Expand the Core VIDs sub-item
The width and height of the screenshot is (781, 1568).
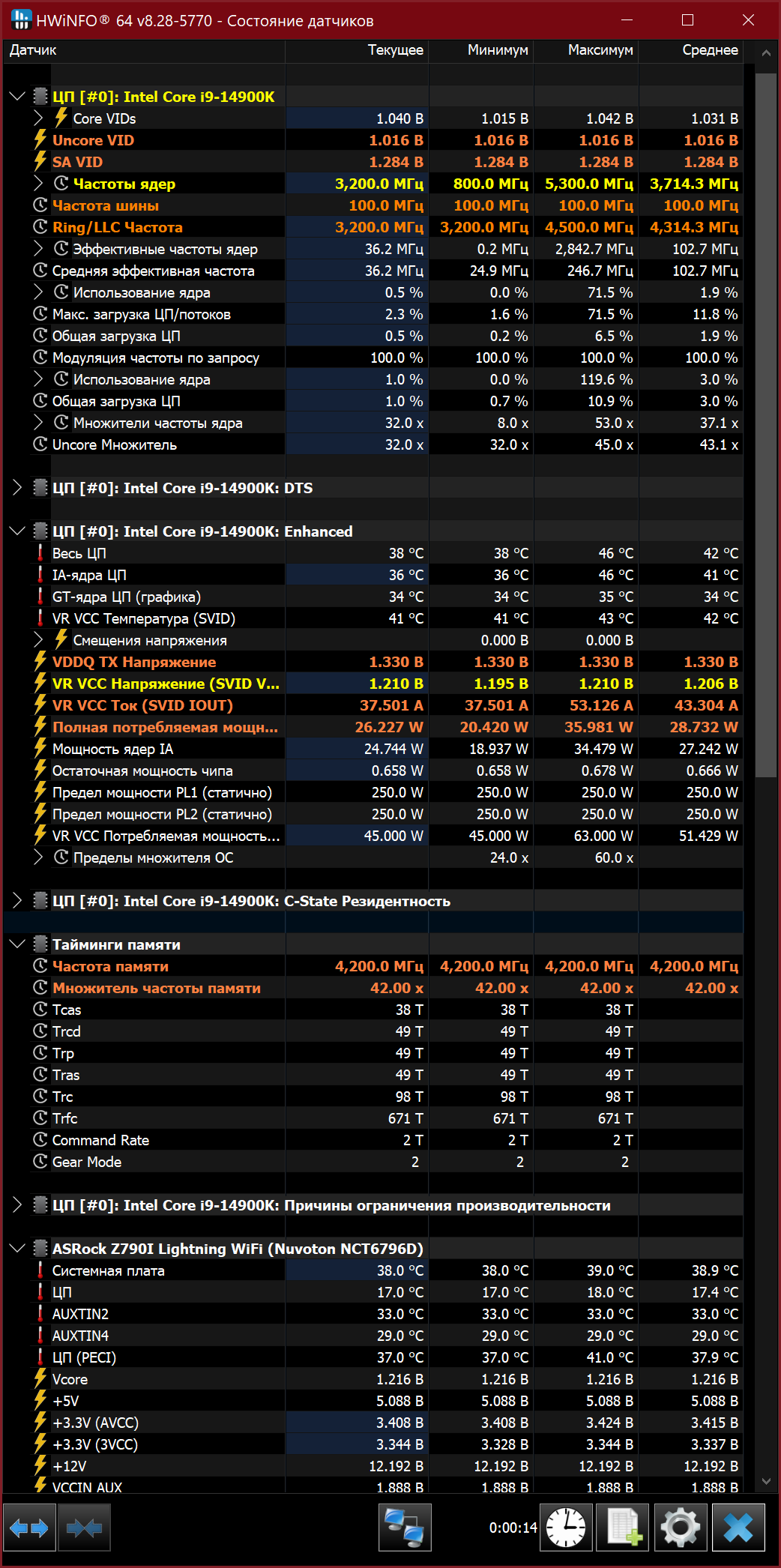(39, 118)
